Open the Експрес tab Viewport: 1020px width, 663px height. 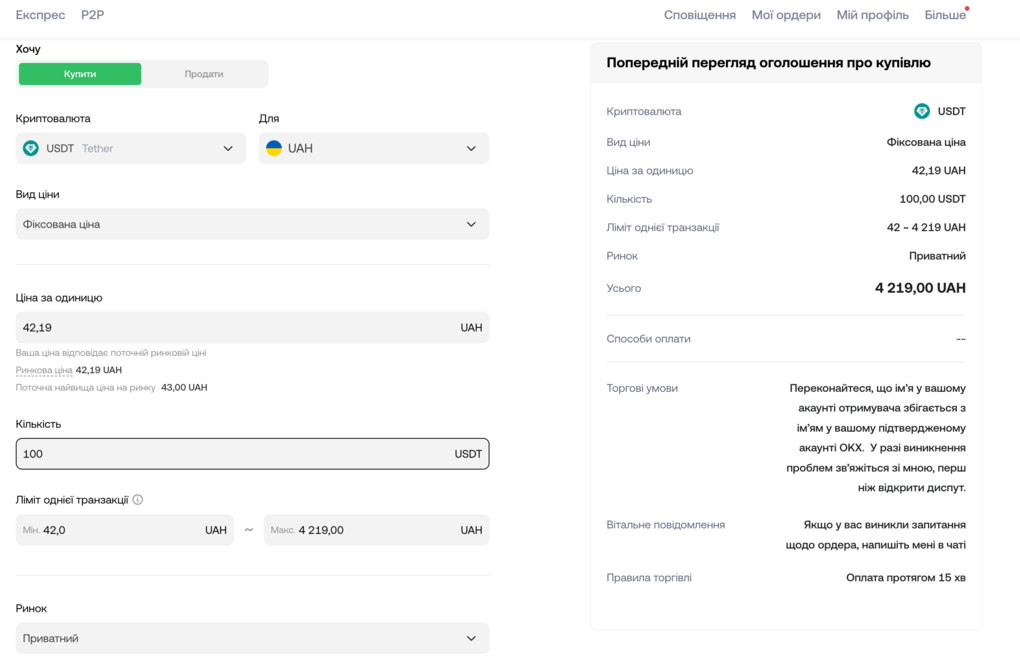[x=40, y=15]
